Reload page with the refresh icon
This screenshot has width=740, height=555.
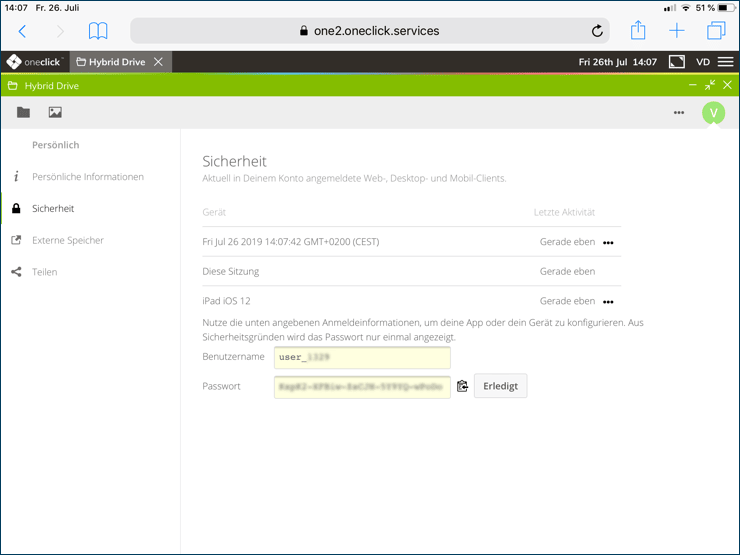point(597,31)
